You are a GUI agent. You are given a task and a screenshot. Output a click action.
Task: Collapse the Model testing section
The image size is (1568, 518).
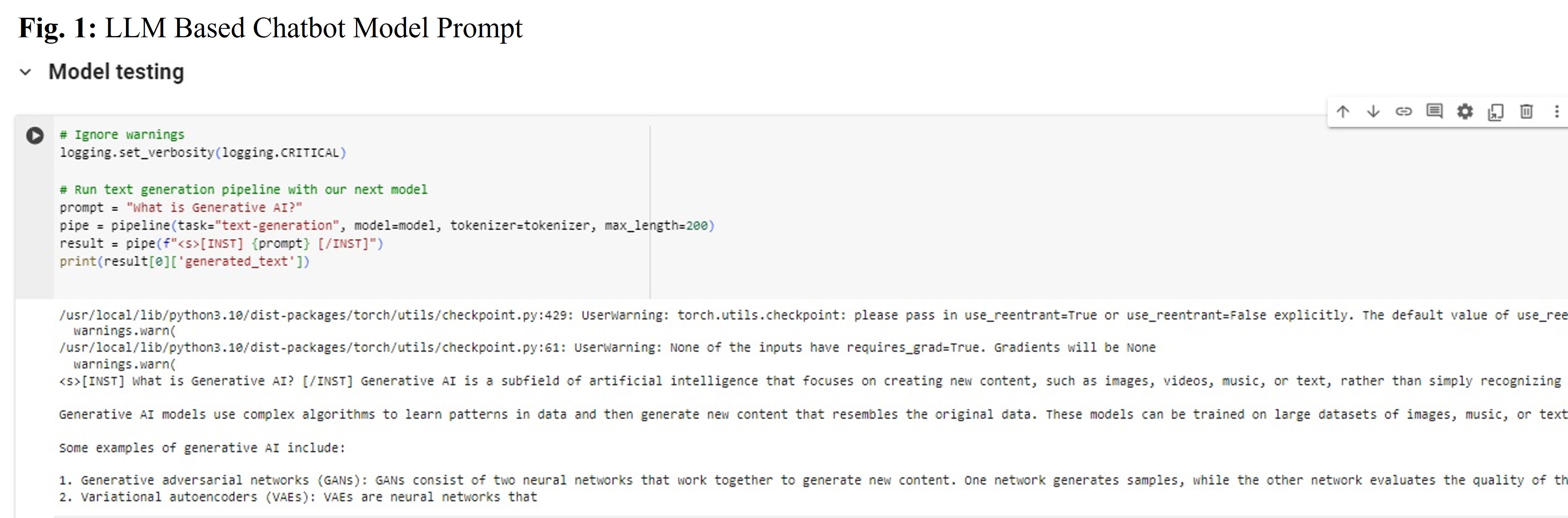(26, 72)
